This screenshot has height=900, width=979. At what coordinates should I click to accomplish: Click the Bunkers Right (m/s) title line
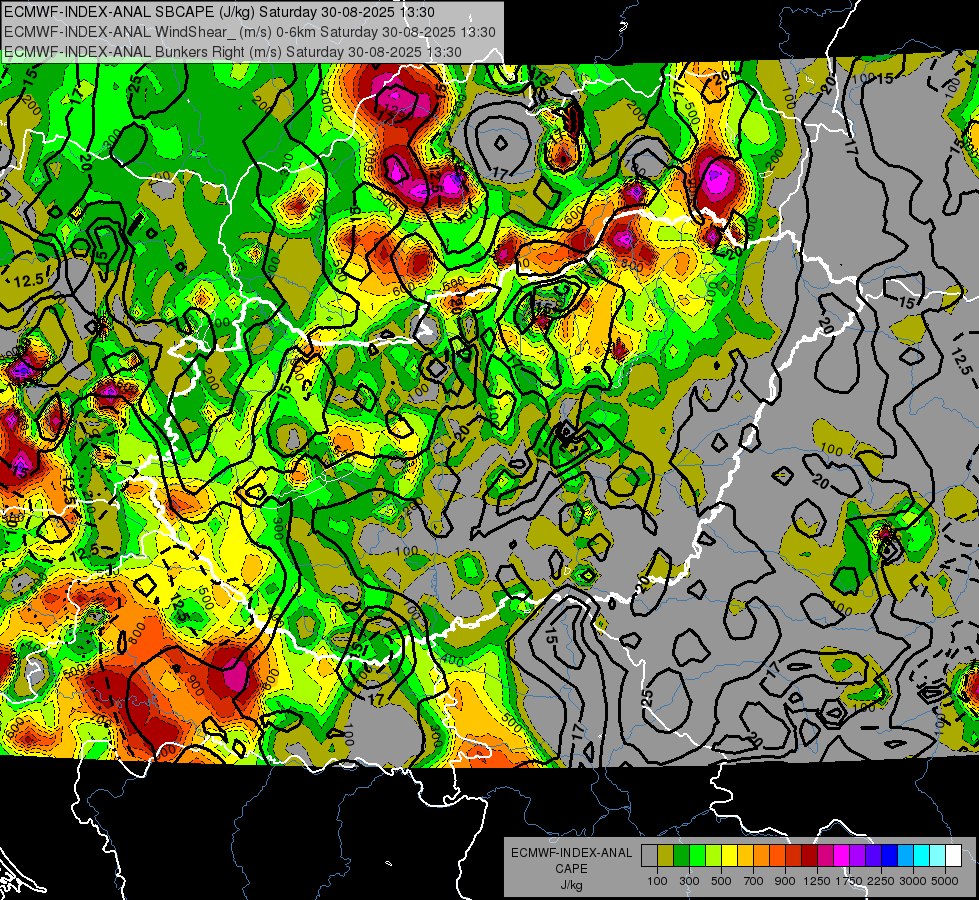[232, 52]
